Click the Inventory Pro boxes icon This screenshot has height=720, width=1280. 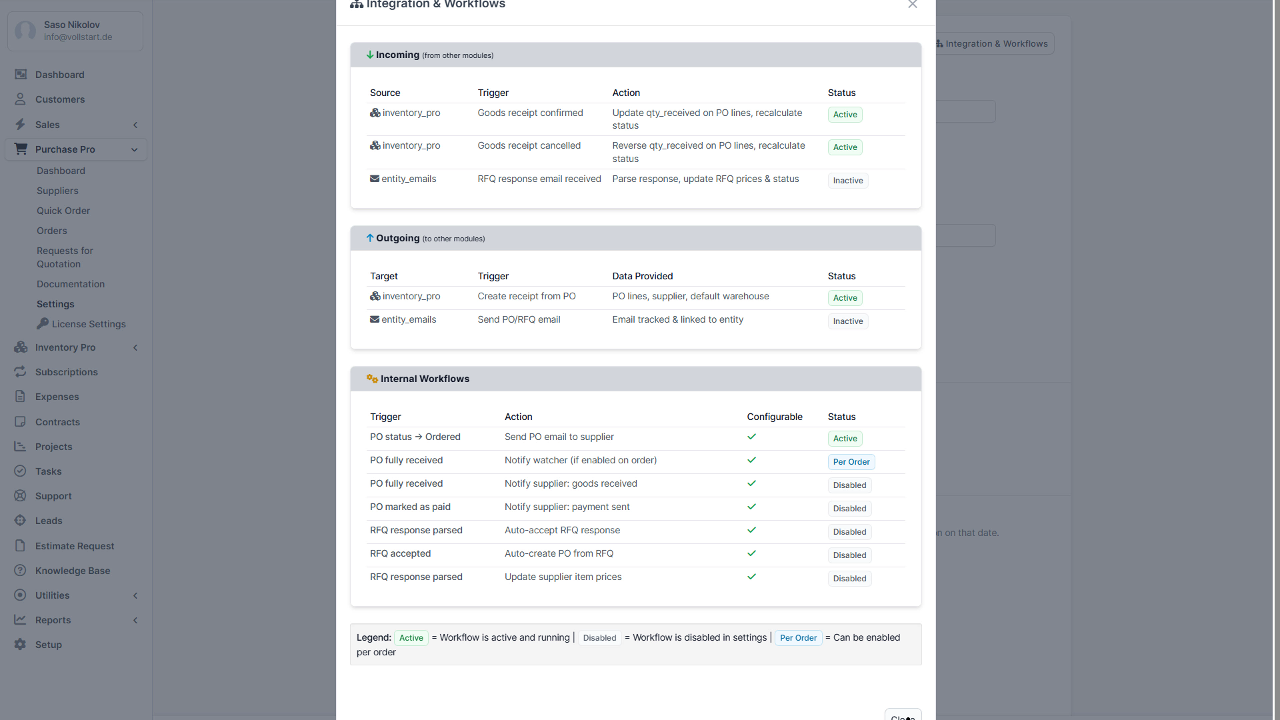pos(21,347)
